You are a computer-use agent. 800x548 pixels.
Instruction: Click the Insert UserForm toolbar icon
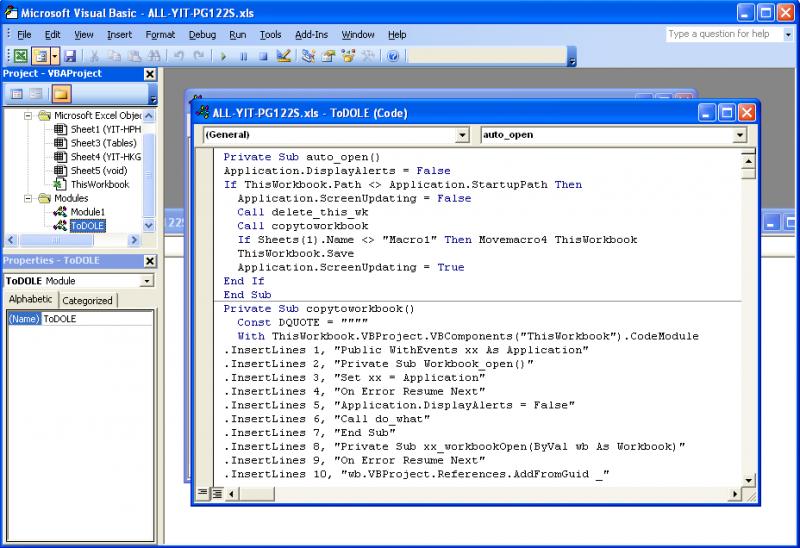coord(40,56)
